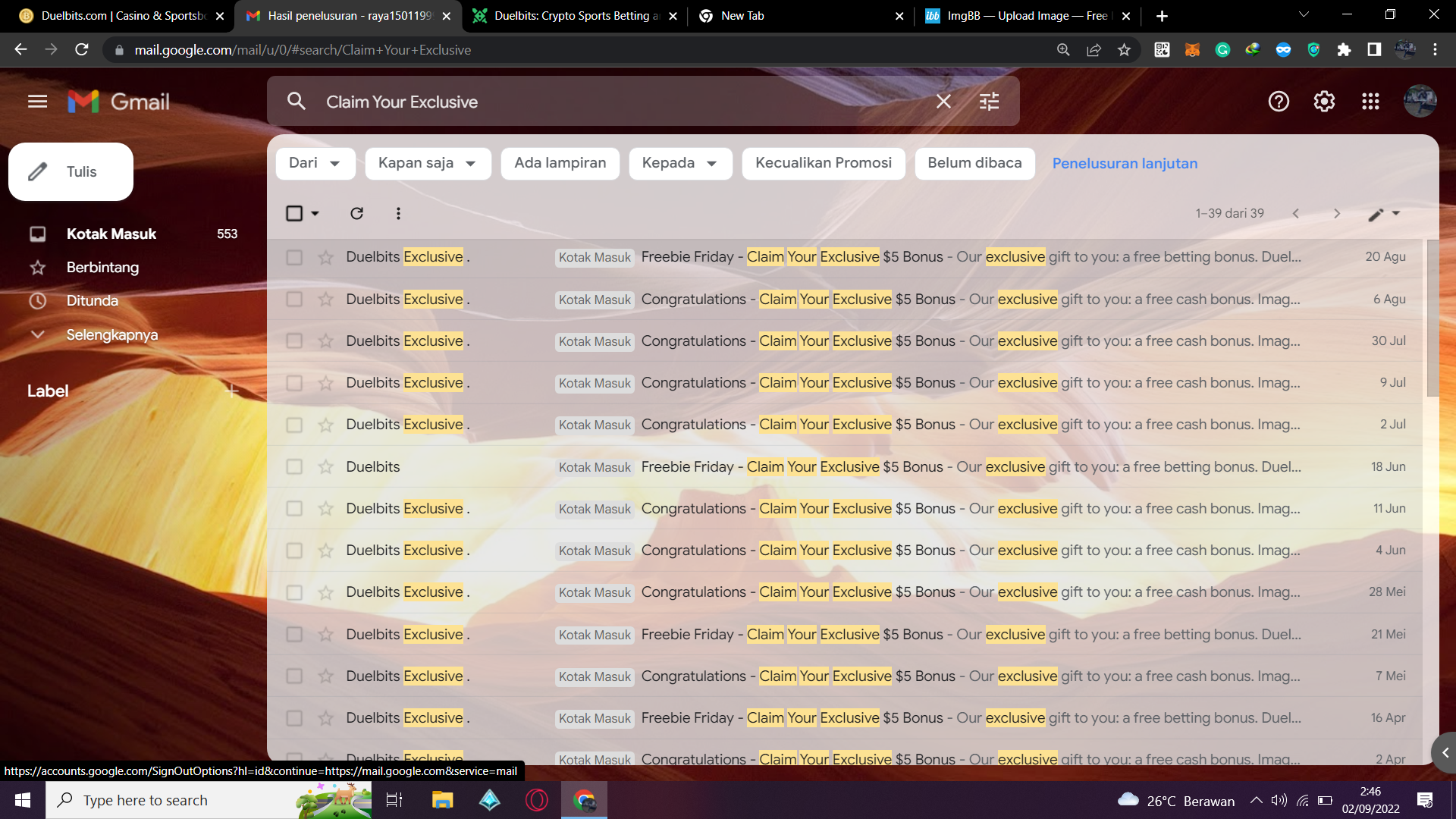The width and height of the screenshot is (1456, 819).
Task: Apply the Ada lampiran filter
Action: point(560,164)
